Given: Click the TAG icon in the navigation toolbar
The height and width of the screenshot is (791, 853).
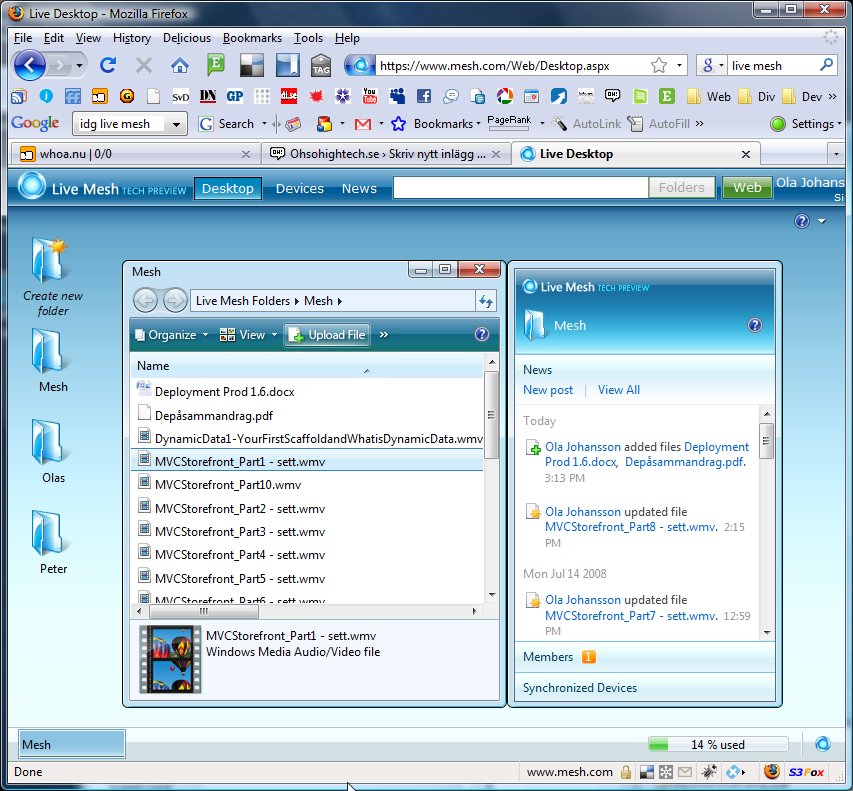Looking at the screenshot, I should (x=321, y=66).
